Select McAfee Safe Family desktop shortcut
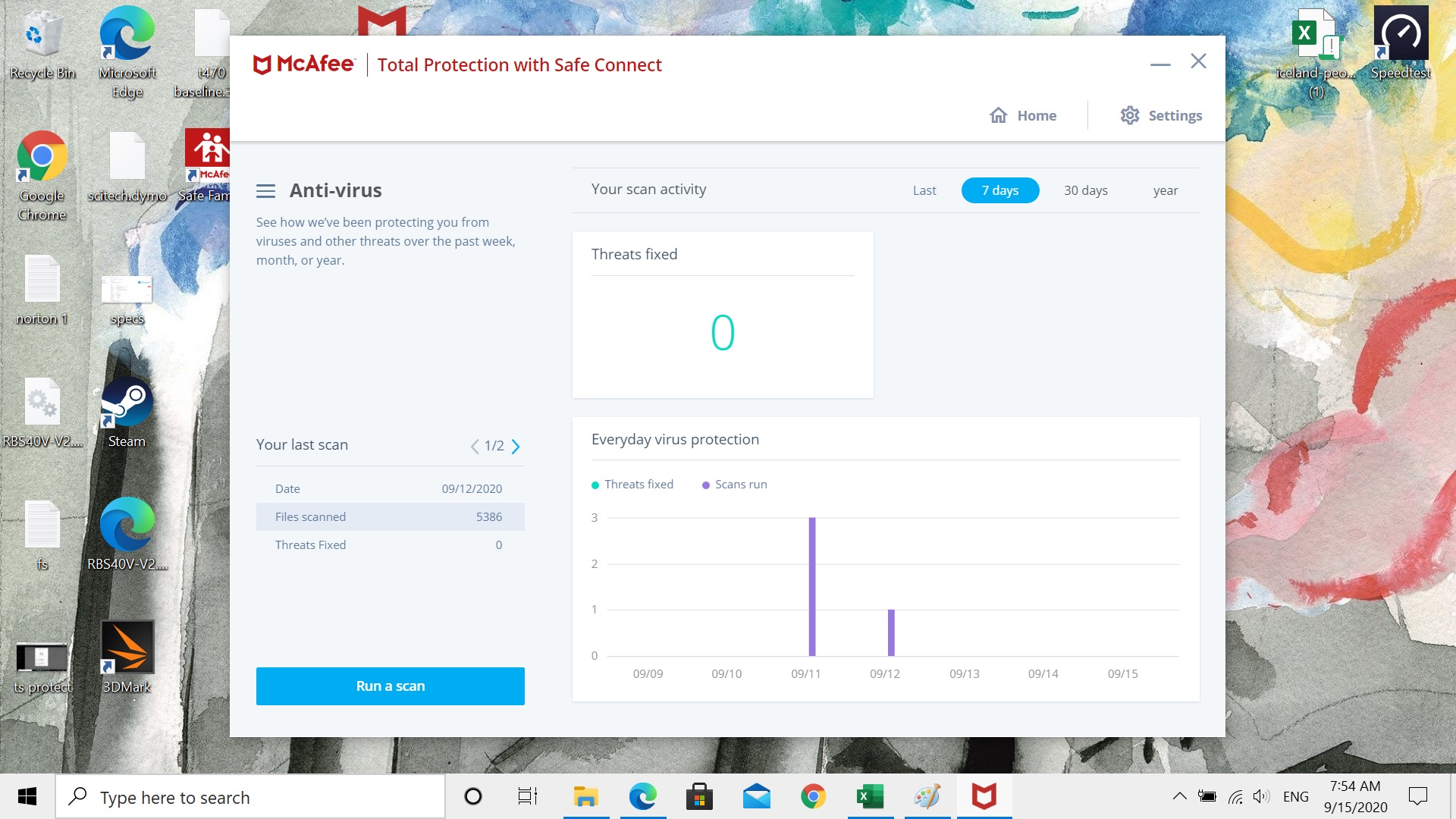This screenshot has height=819, width=1456. point(206,165)
